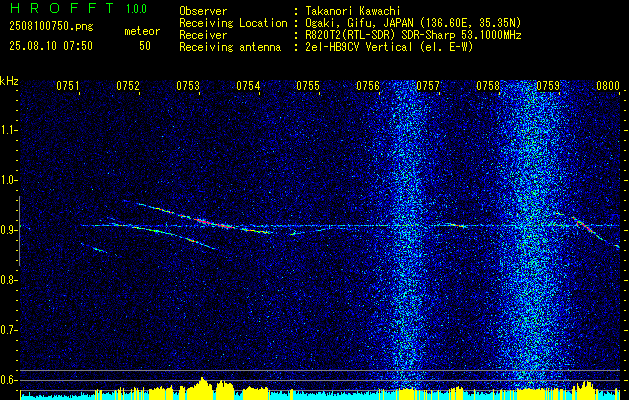Click the R820T2(RTL-SDR) receiver description
Image resolution: width=629 pixels, height=400 pixels.
click(413, 35)
